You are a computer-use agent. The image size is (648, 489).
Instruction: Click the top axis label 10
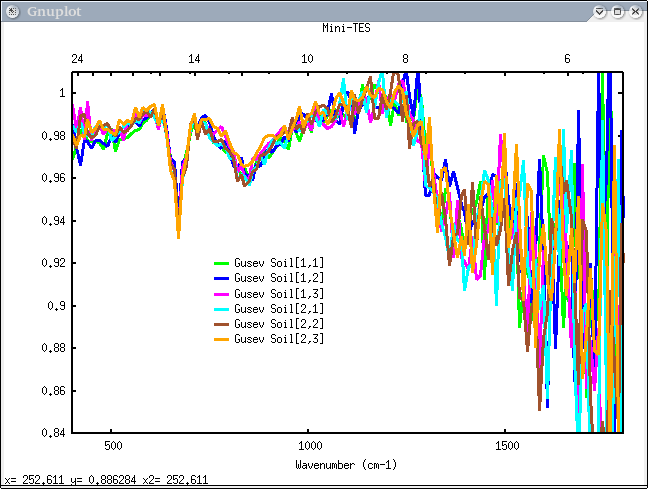(307, 59)
